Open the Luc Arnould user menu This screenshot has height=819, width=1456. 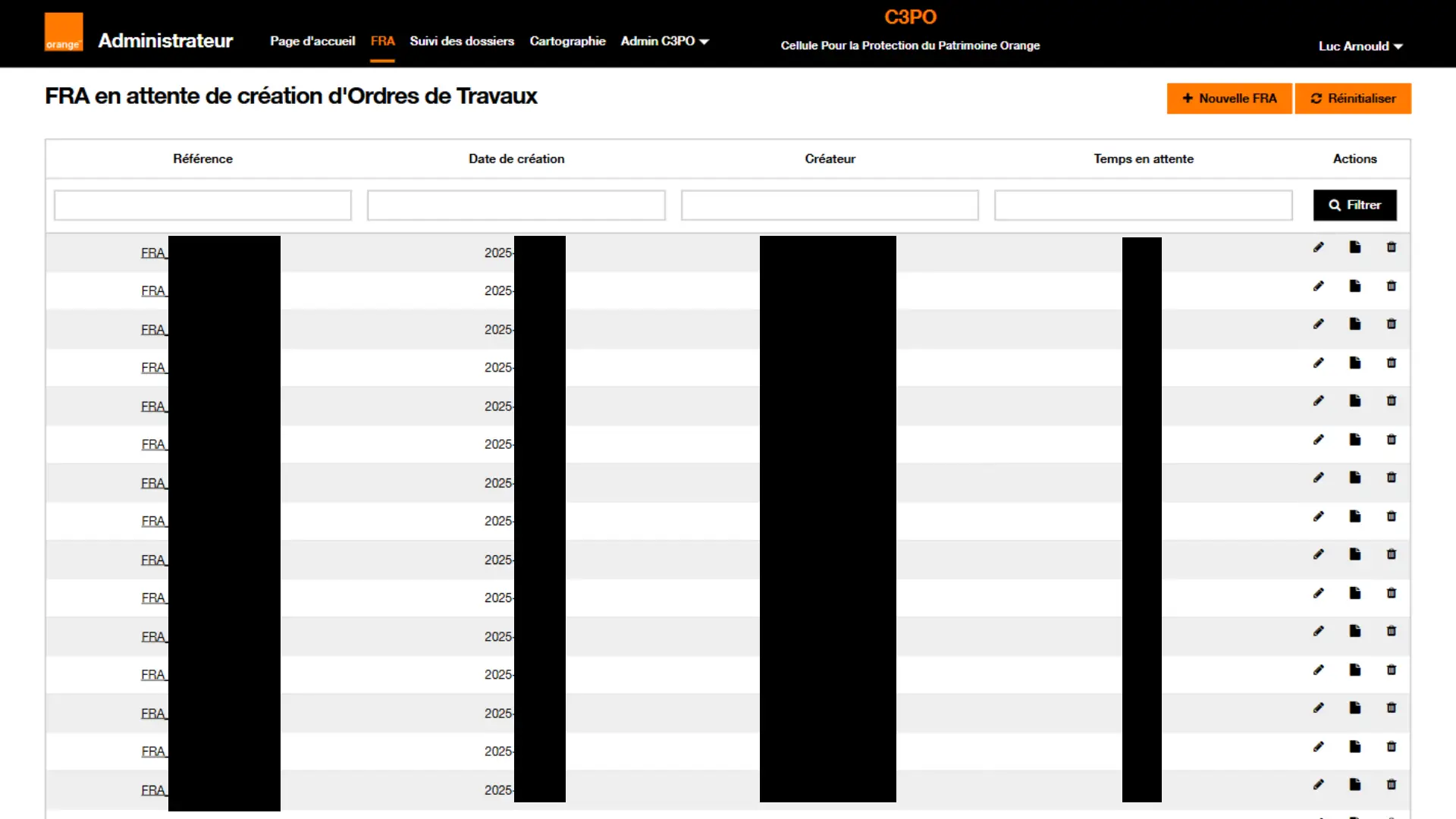1360,46
